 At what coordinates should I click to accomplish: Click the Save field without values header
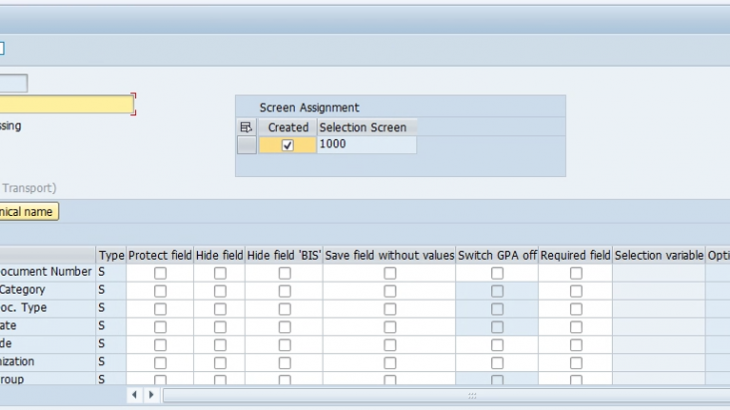tap(389, 255)
